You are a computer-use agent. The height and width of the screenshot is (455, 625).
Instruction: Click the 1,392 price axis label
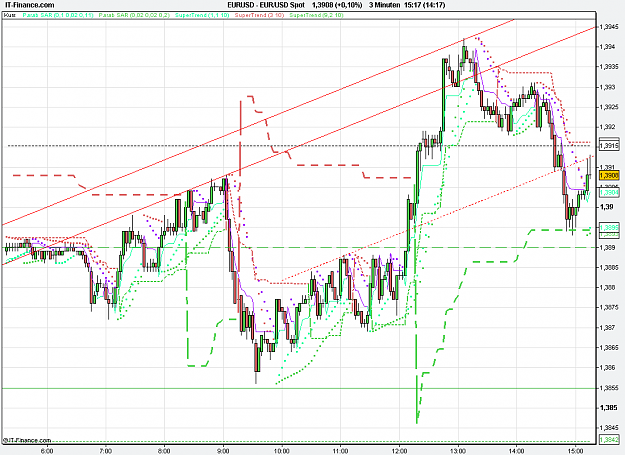click(607, 127)
